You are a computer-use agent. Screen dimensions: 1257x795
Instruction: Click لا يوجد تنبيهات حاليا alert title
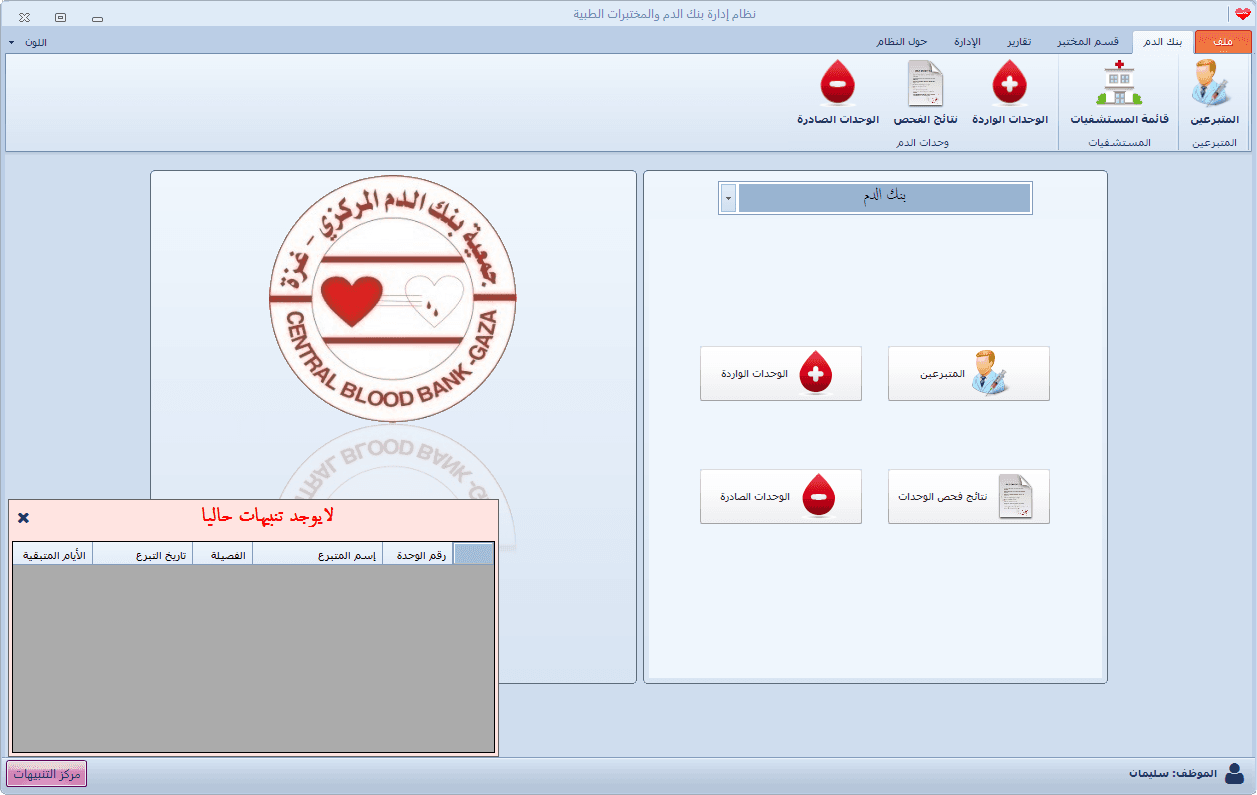(267, 516)
